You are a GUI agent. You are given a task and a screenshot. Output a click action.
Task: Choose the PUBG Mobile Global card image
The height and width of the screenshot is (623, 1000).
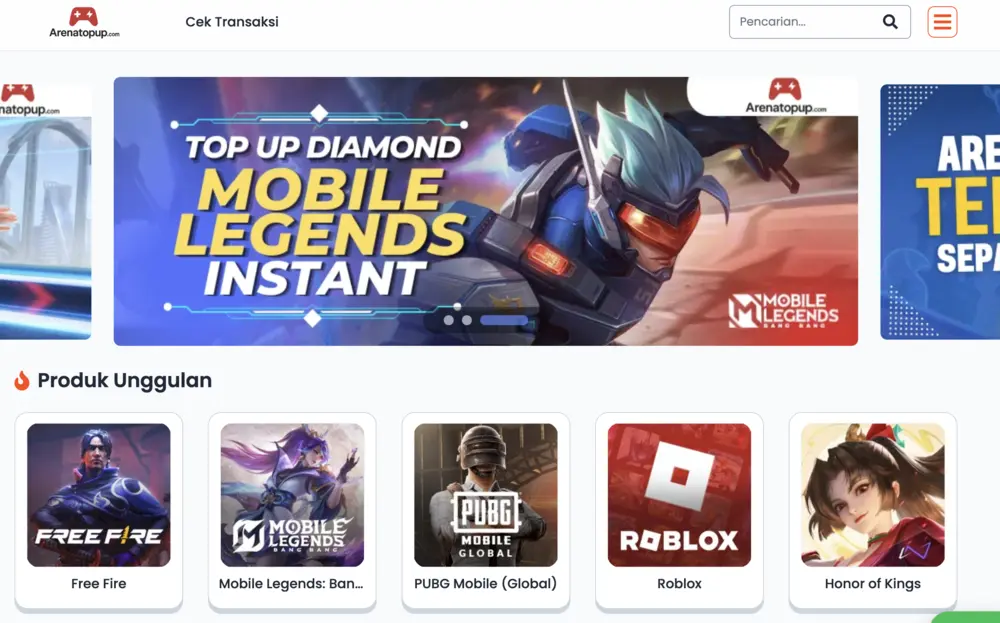(x=486, y=495)
